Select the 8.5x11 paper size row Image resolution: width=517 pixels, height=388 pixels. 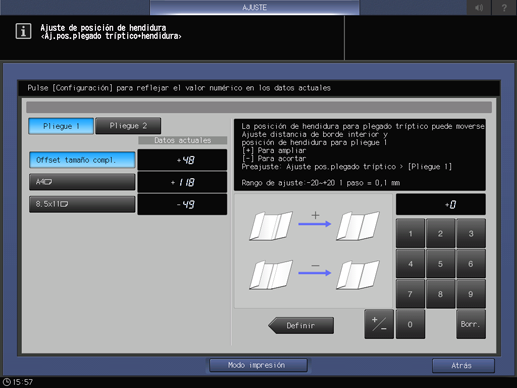pyautogui.click(x=82, y=204)
